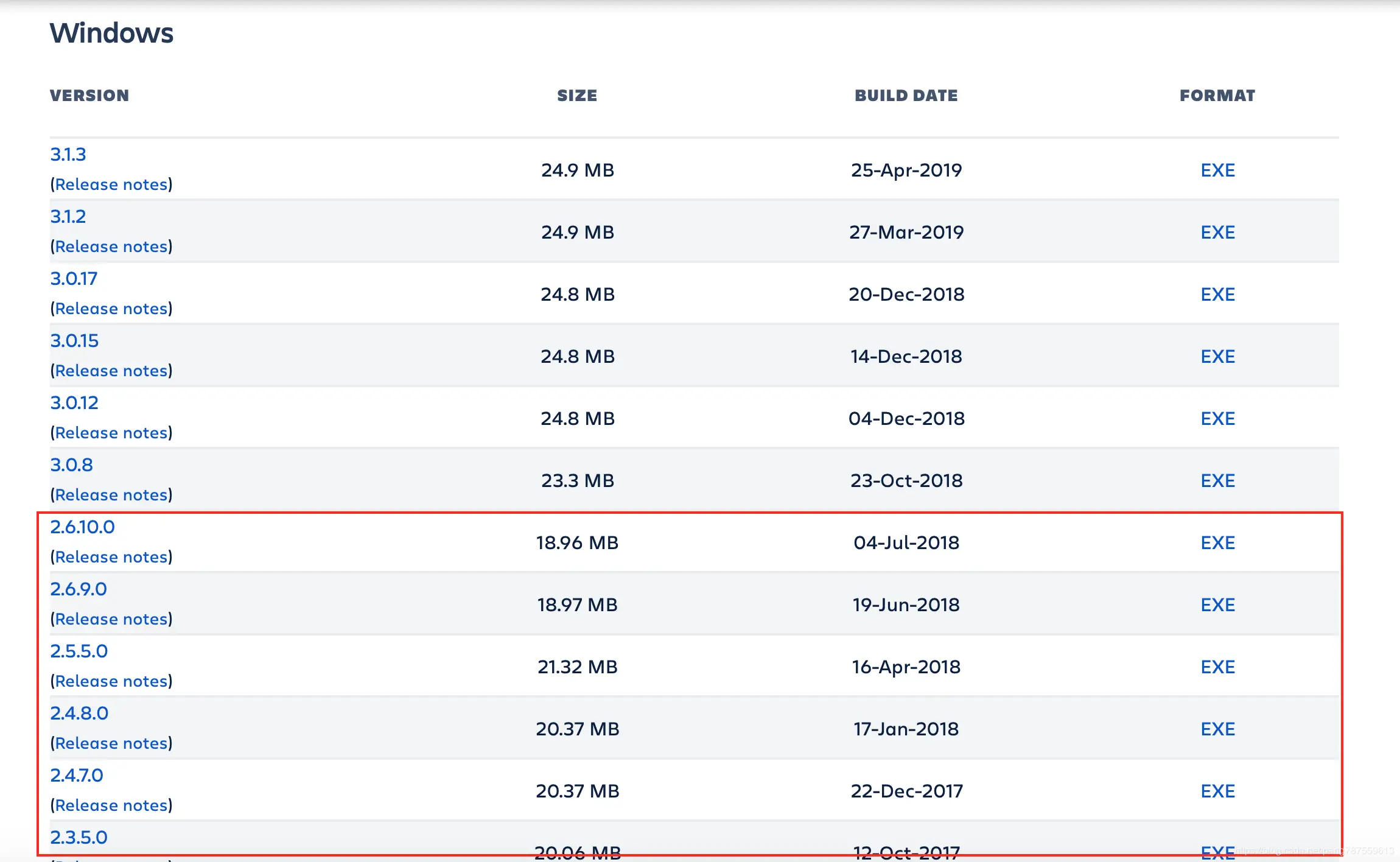Open version 3.0.15 link
Image resolution: width=1400 pixels, height=862 pixels.
tap(74, 340)
